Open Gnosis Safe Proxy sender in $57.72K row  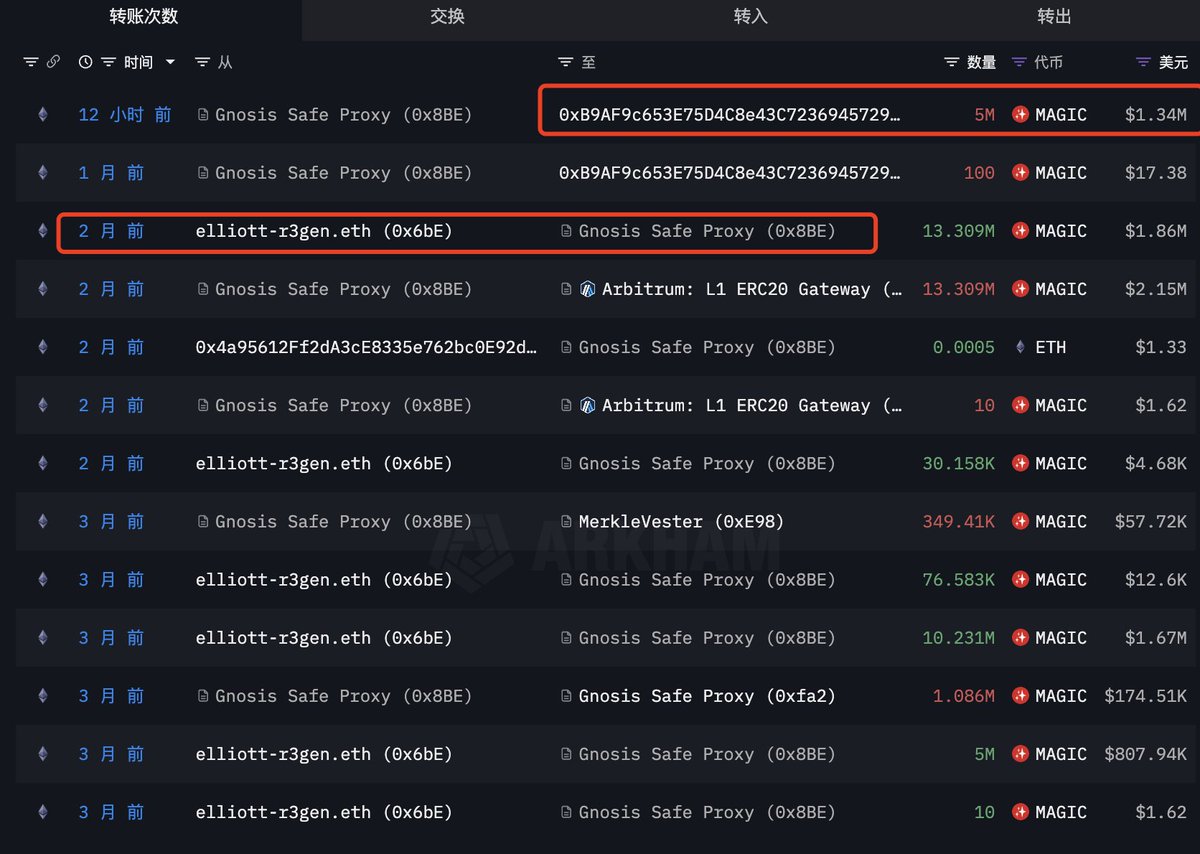pos(343,521)
